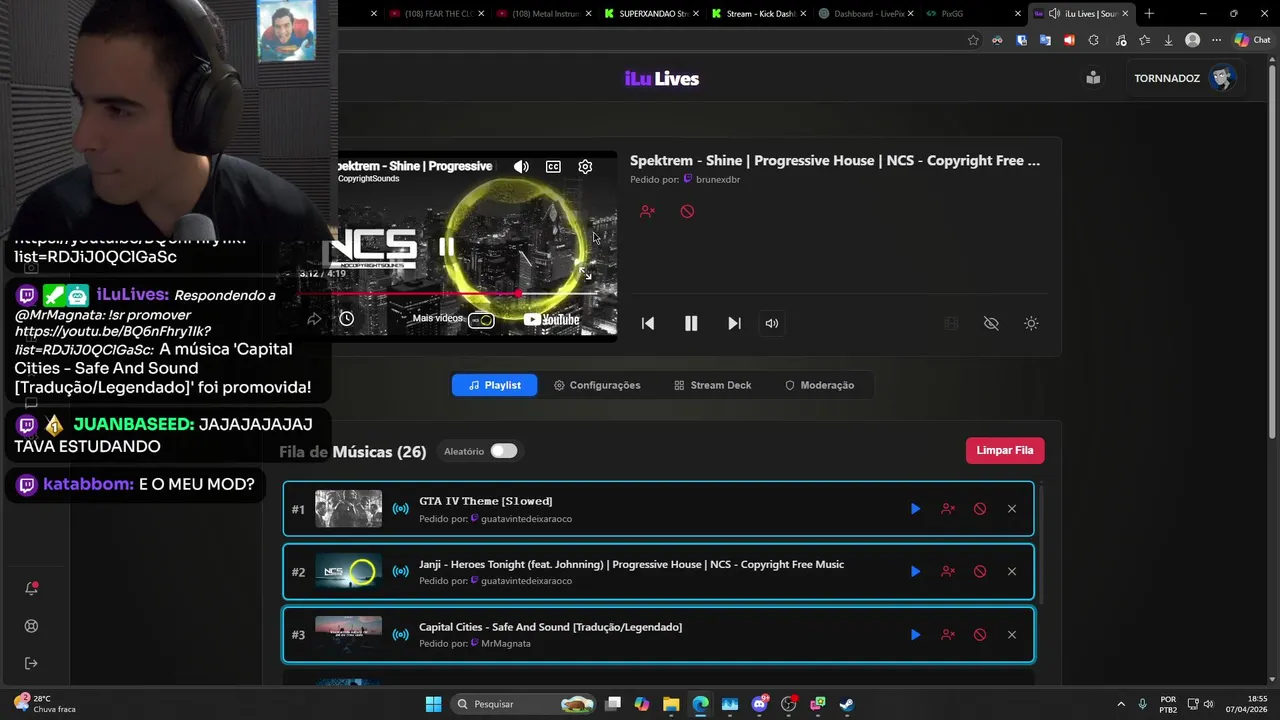1280x720 pixels.
Task: Click requester brunexdbr under current song
Action: click(x=717, y=179)
